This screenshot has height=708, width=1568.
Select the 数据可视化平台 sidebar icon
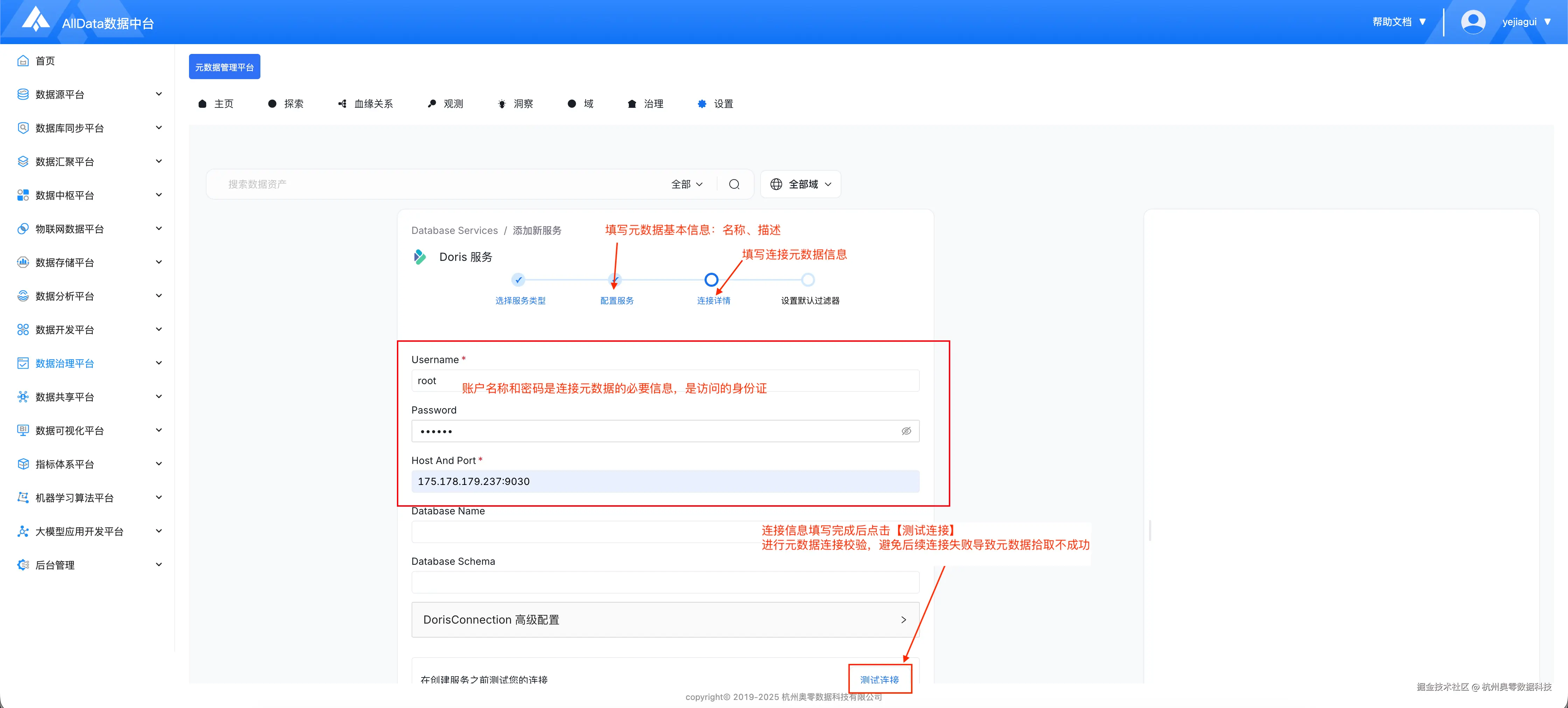click(22, 430)
